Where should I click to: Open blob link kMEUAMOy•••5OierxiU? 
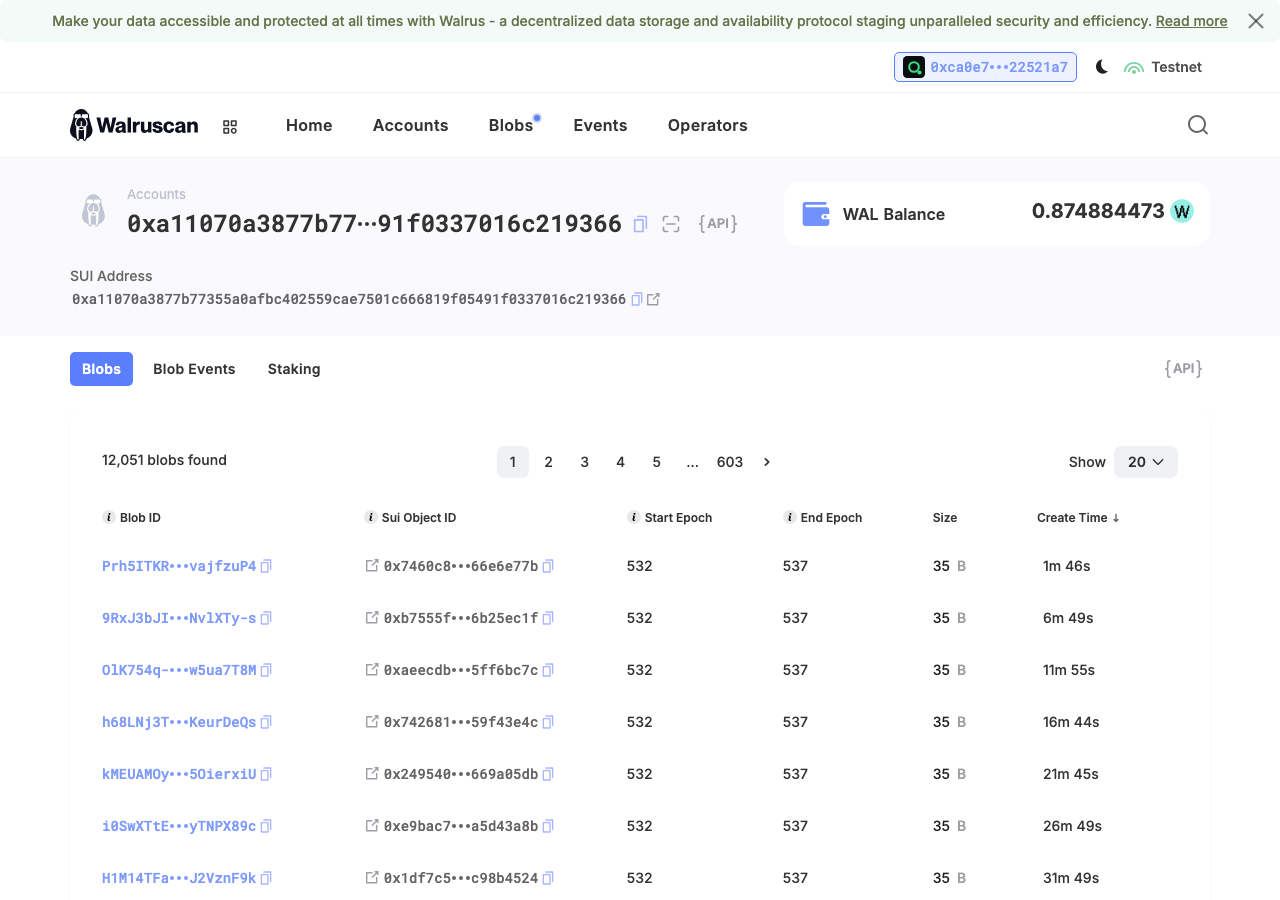[179, 774]
